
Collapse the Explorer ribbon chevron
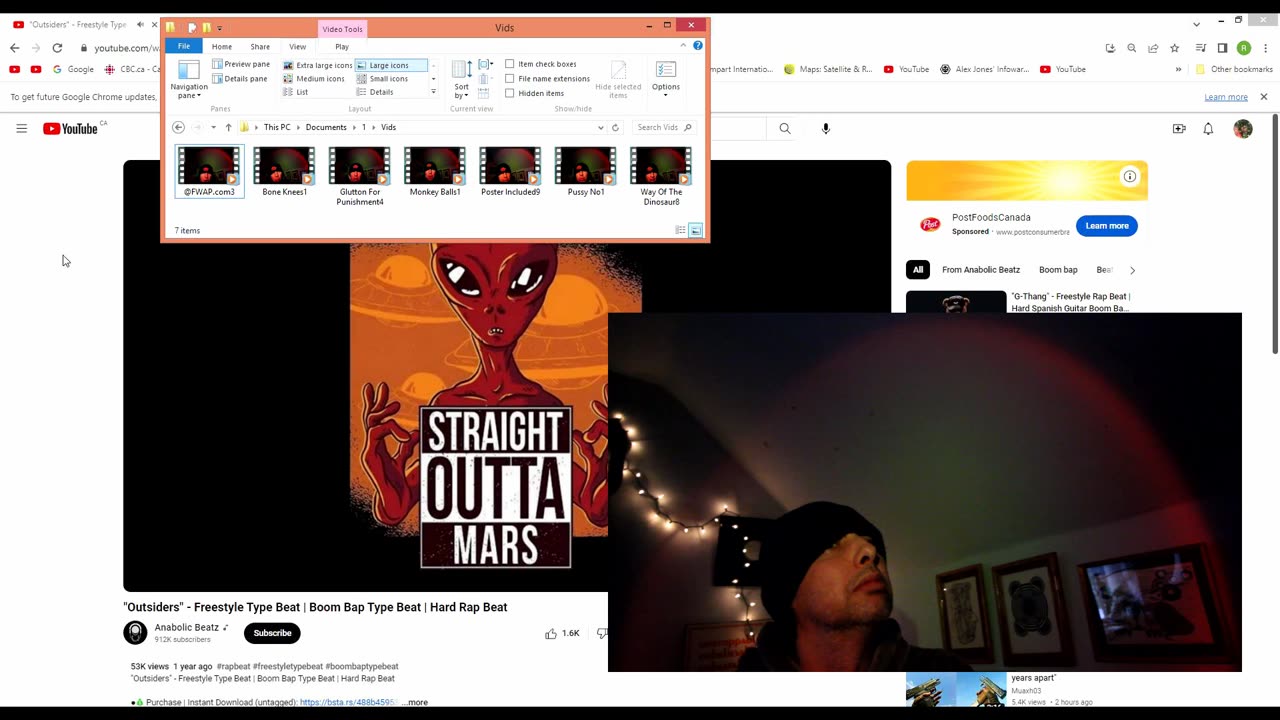coord(683,45)
